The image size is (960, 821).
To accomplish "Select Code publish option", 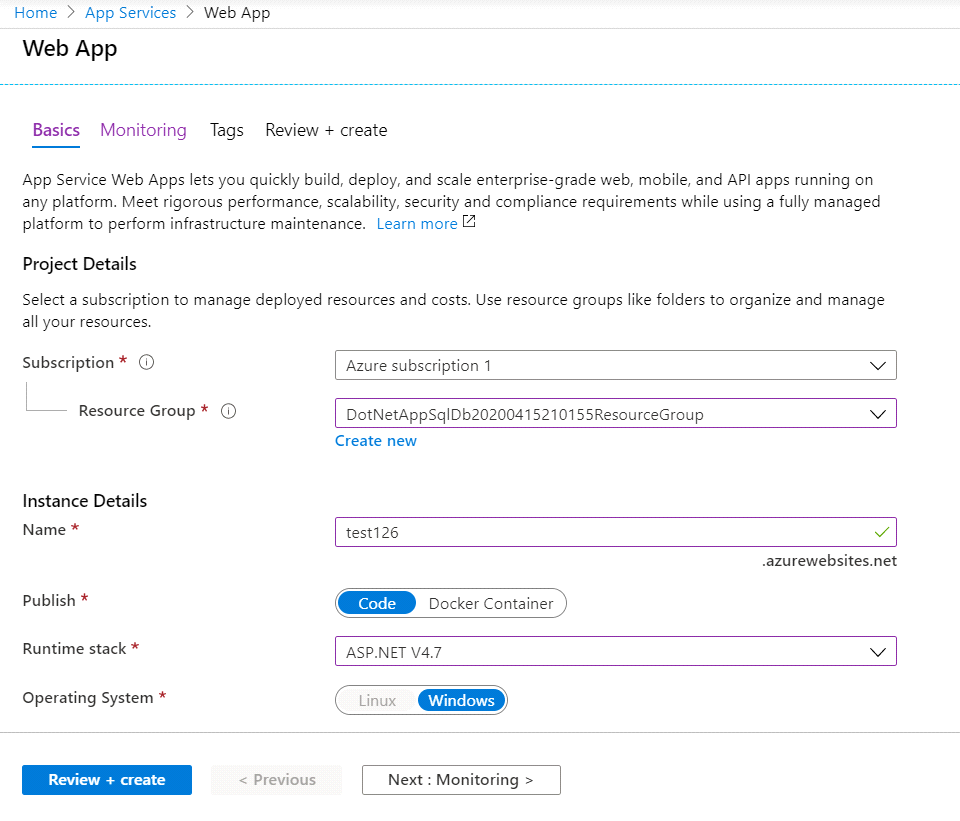I will coord(377,603).
